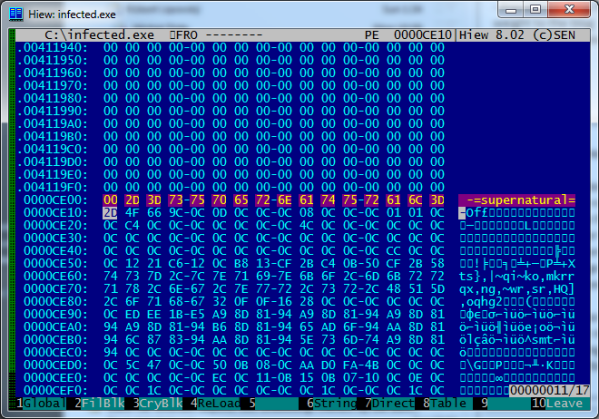599x419 pixels.
Task: Click address label .00411940:
Action: coord(52,48)
